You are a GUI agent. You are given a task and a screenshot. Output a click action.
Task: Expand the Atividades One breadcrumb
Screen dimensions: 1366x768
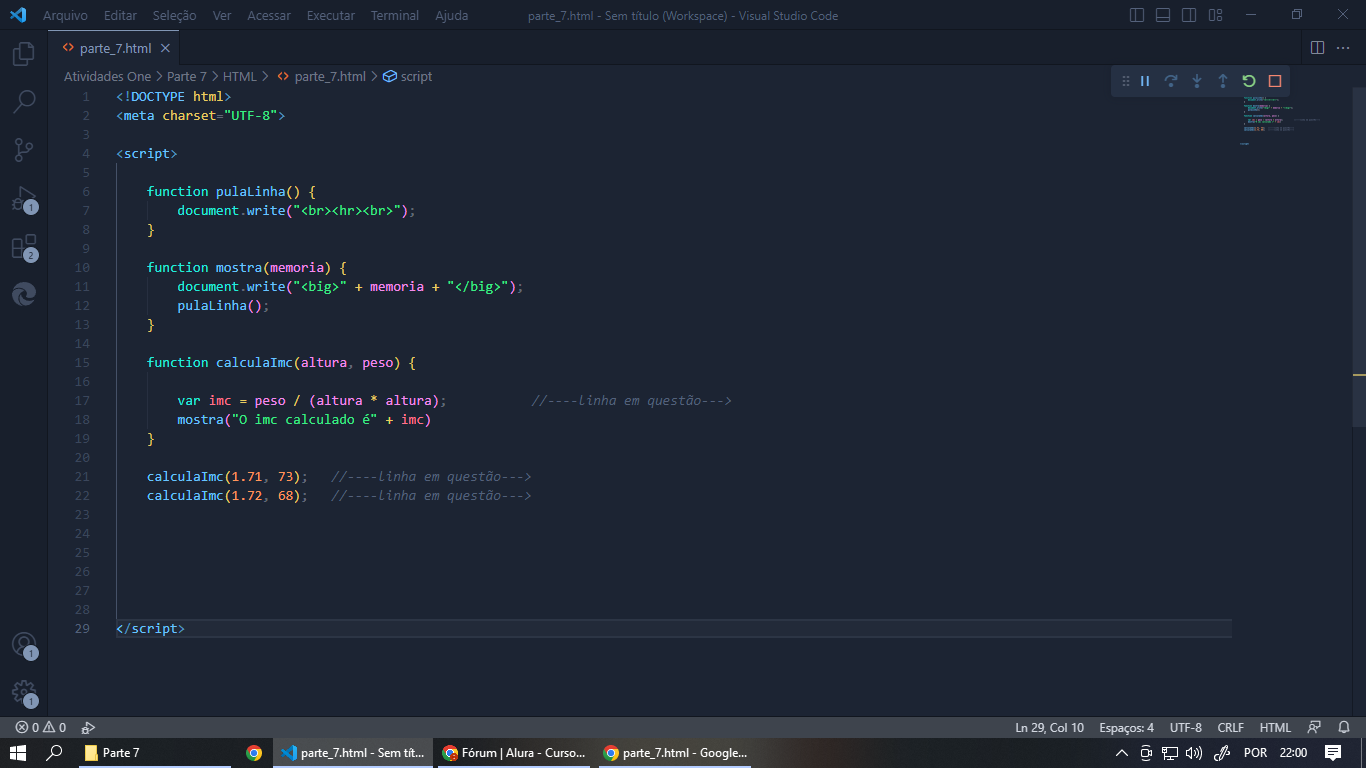108,76
